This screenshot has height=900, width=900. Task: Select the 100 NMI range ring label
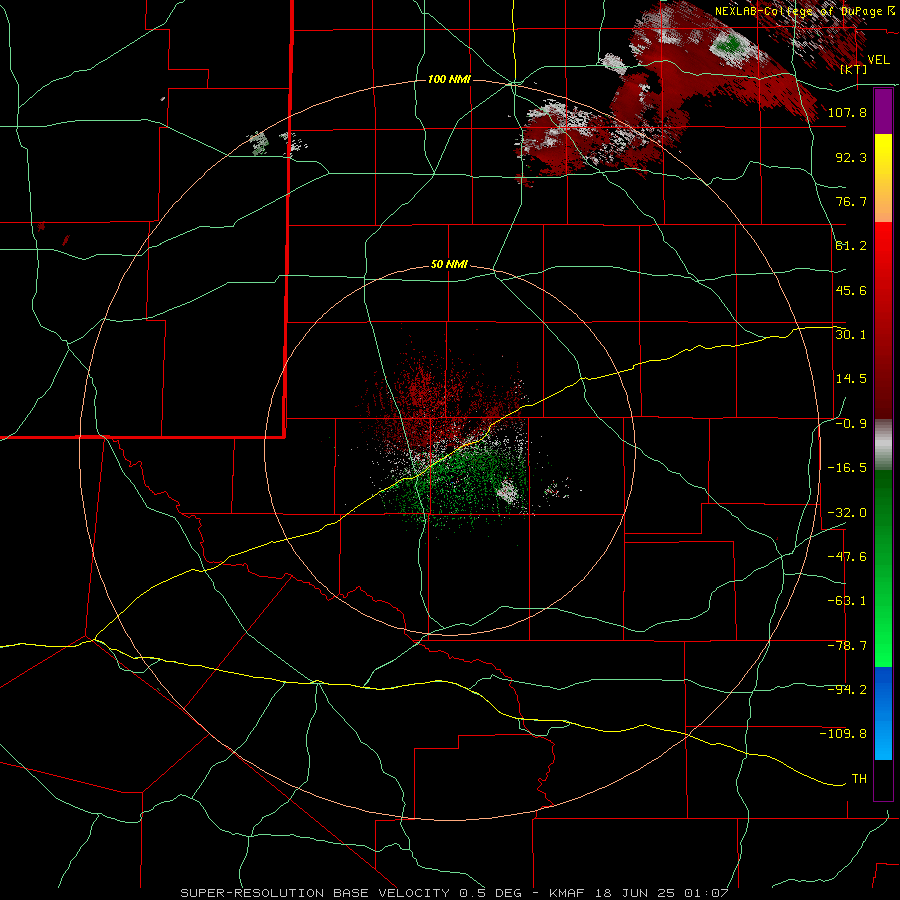pyautogui.click(x=449, y=79)
